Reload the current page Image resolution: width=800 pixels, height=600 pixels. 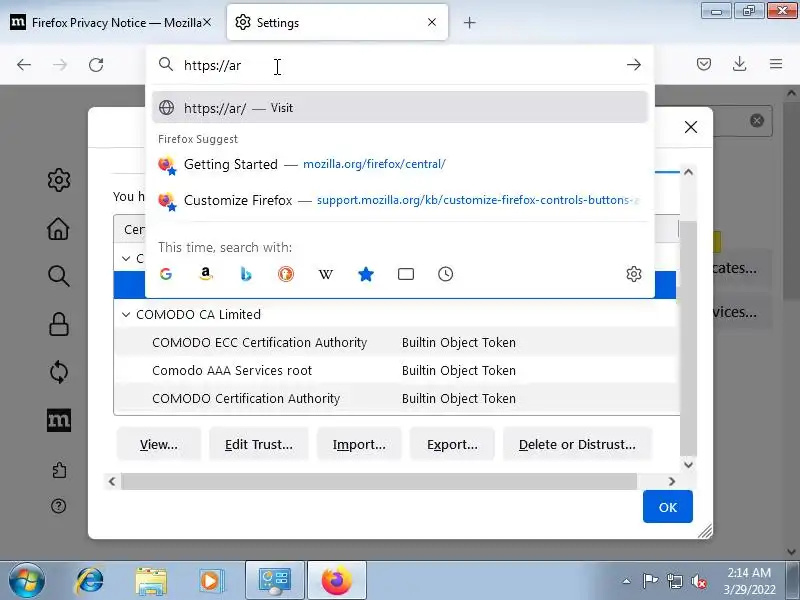96,65
